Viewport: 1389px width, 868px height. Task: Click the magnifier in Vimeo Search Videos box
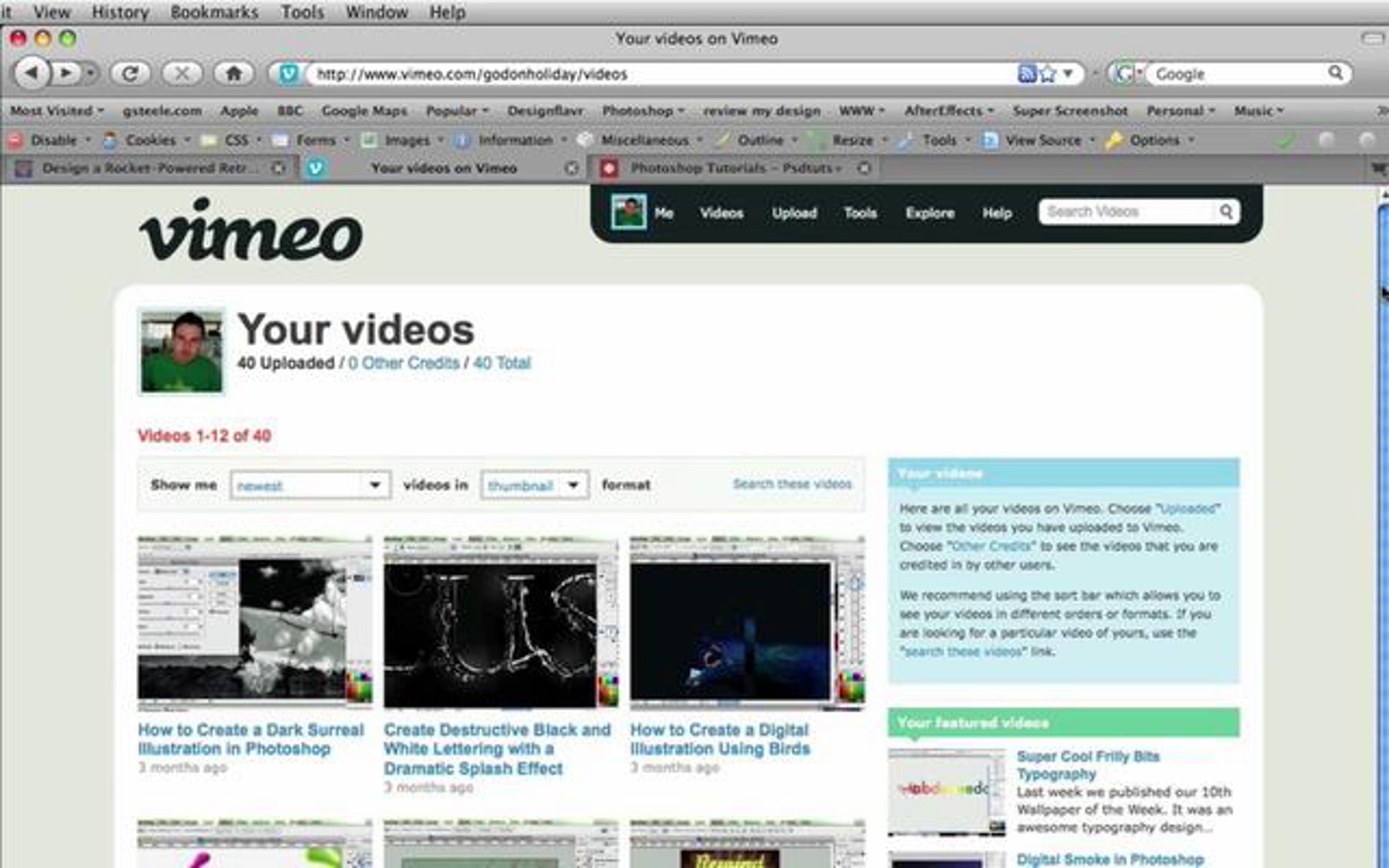pos(1226,212)
